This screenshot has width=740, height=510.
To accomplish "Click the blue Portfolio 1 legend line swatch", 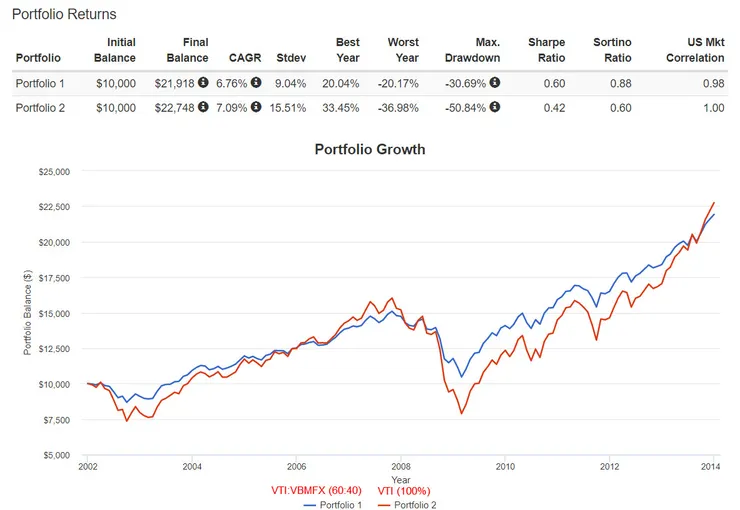I will click(308, 504).
